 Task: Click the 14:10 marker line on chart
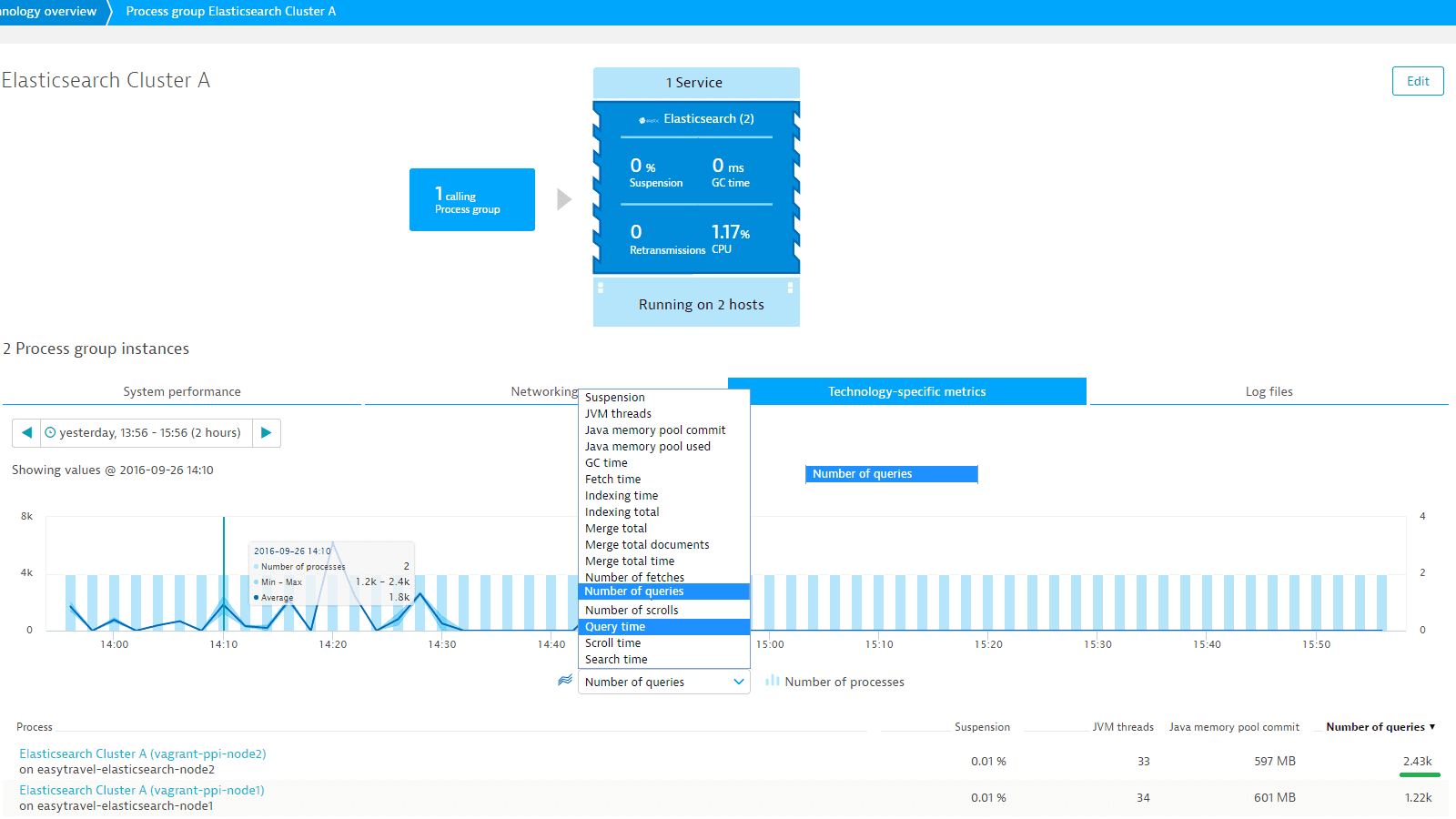pos(224,573)
